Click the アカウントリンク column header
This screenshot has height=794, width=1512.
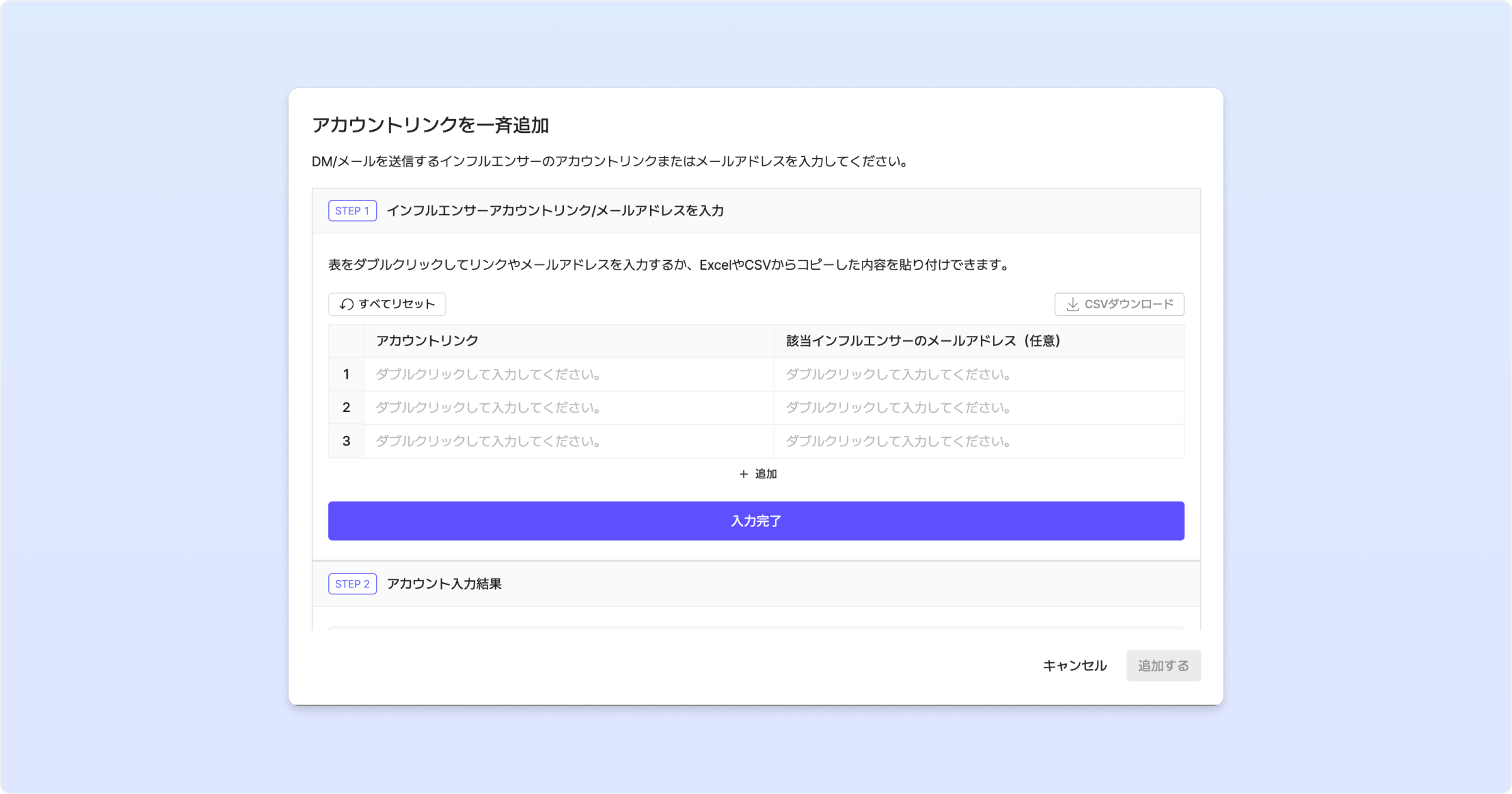427,341
